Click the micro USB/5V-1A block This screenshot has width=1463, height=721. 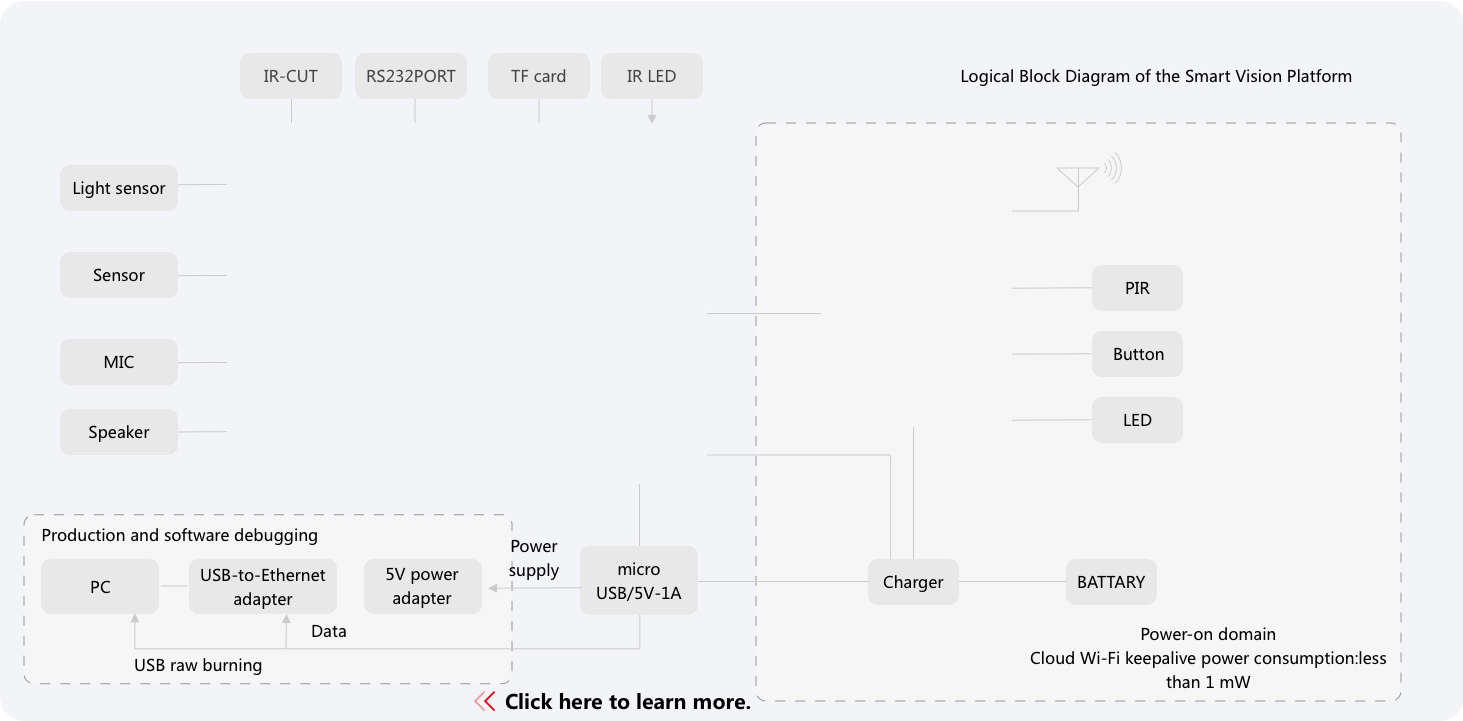(x=638, y=581)
